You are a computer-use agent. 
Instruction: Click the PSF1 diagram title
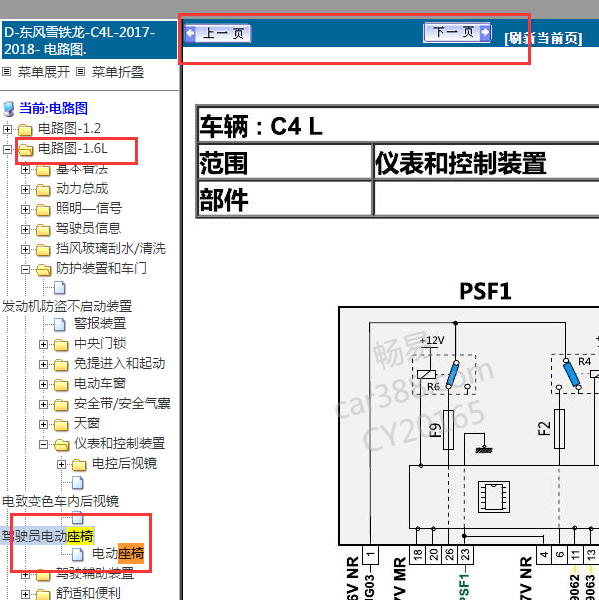tap(485, 292)
